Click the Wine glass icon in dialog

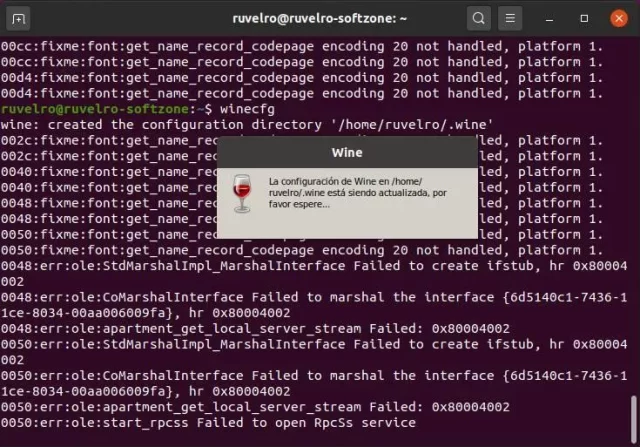coord(242,193)
